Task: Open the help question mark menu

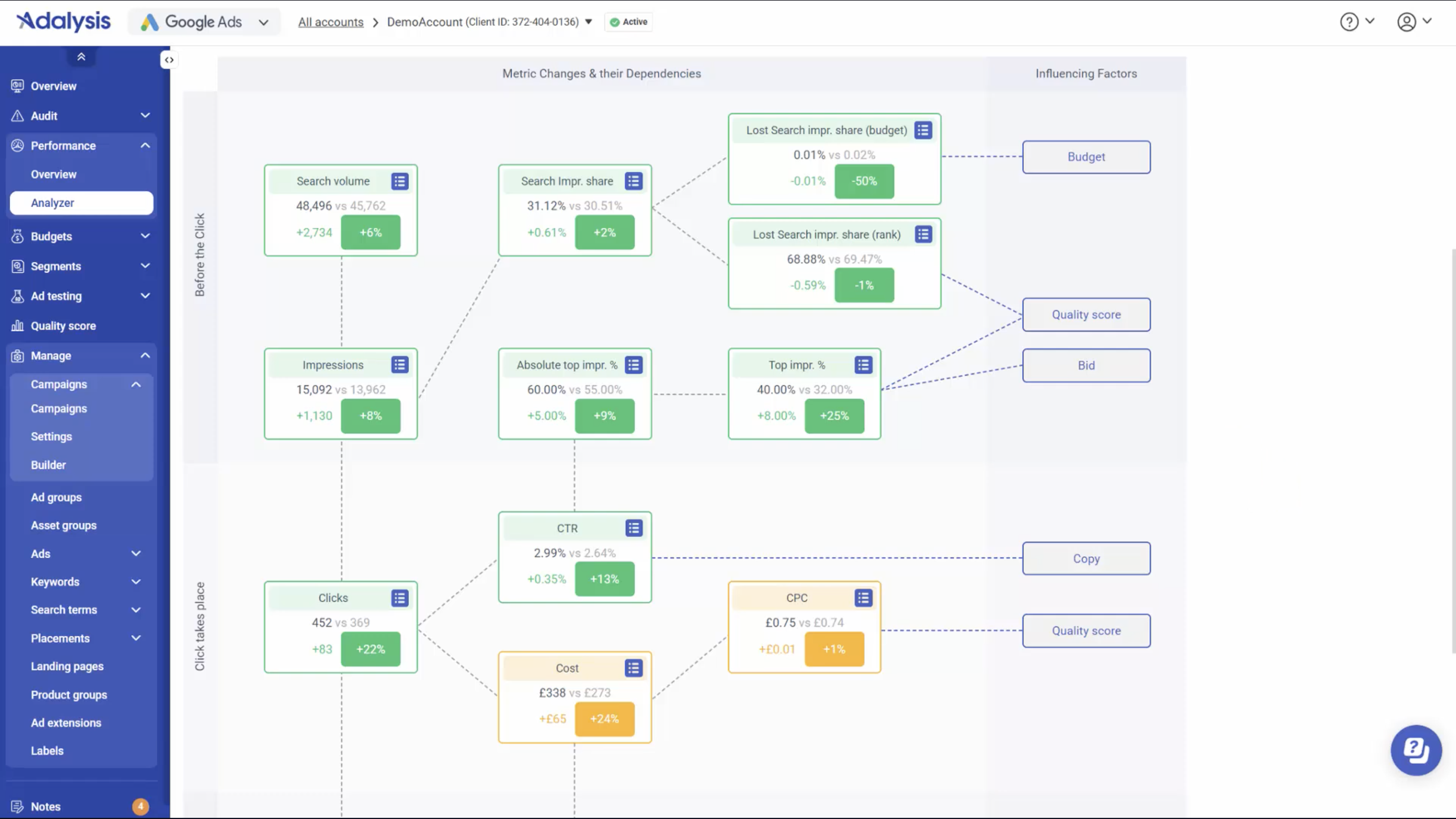Action: click(1356, 22)
